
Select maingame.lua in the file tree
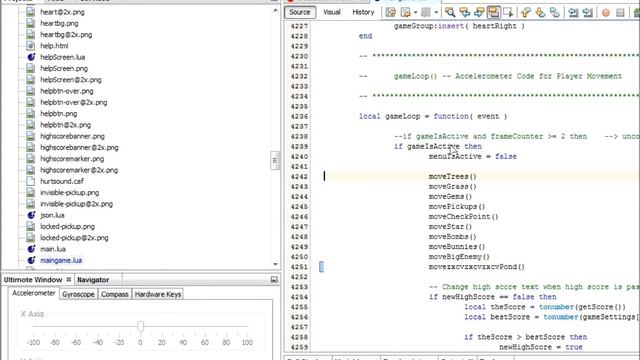(x=61, y=260)
